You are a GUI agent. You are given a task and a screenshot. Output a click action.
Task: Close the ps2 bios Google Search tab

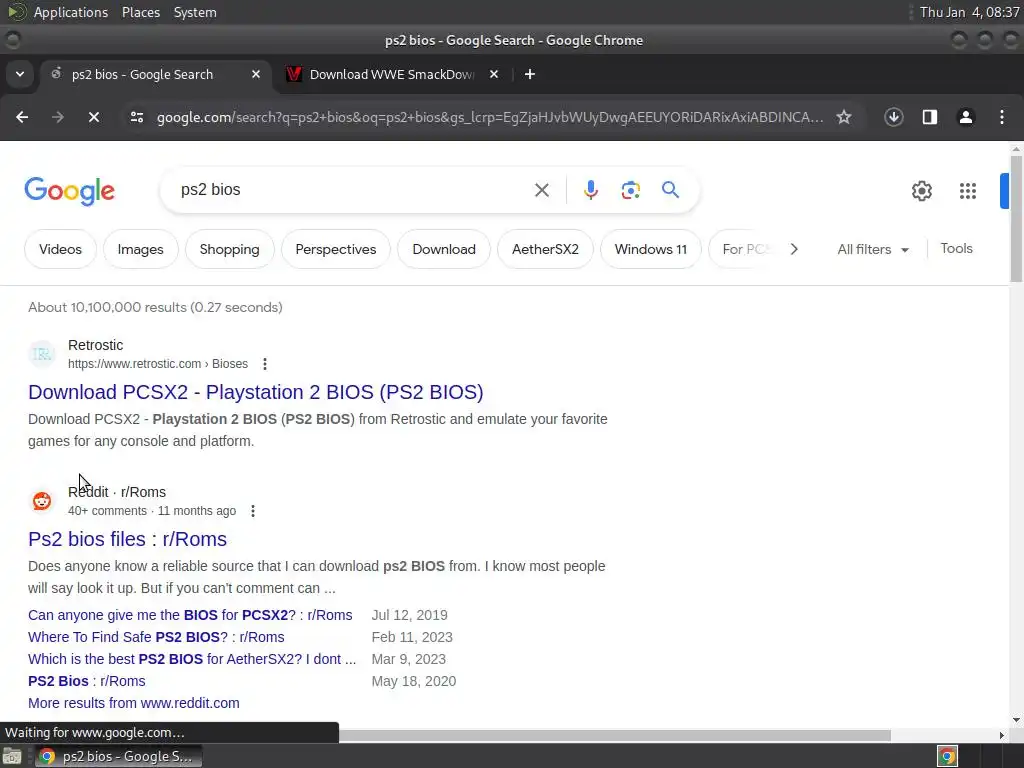256,74
